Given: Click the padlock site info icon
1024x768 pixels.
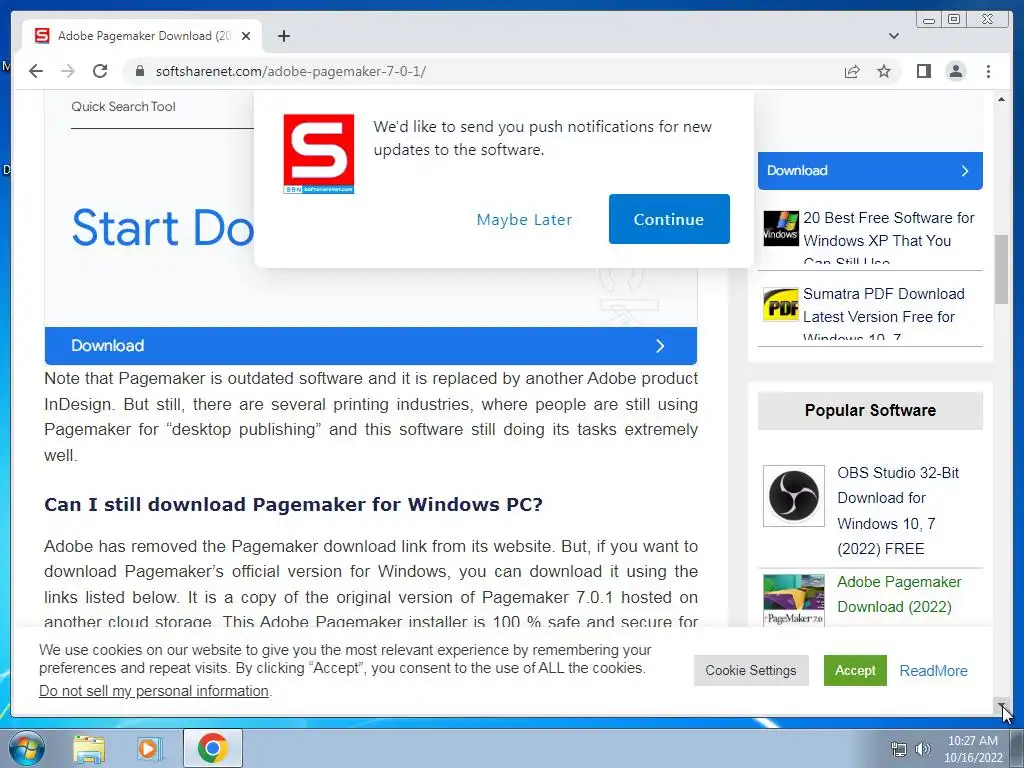Looking at the screenshot, I should tap(139, 71).
